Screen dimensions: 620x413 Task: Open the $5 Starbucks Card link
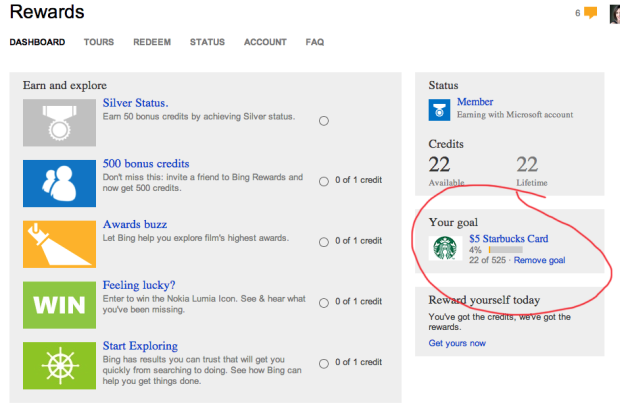[508, 239]
